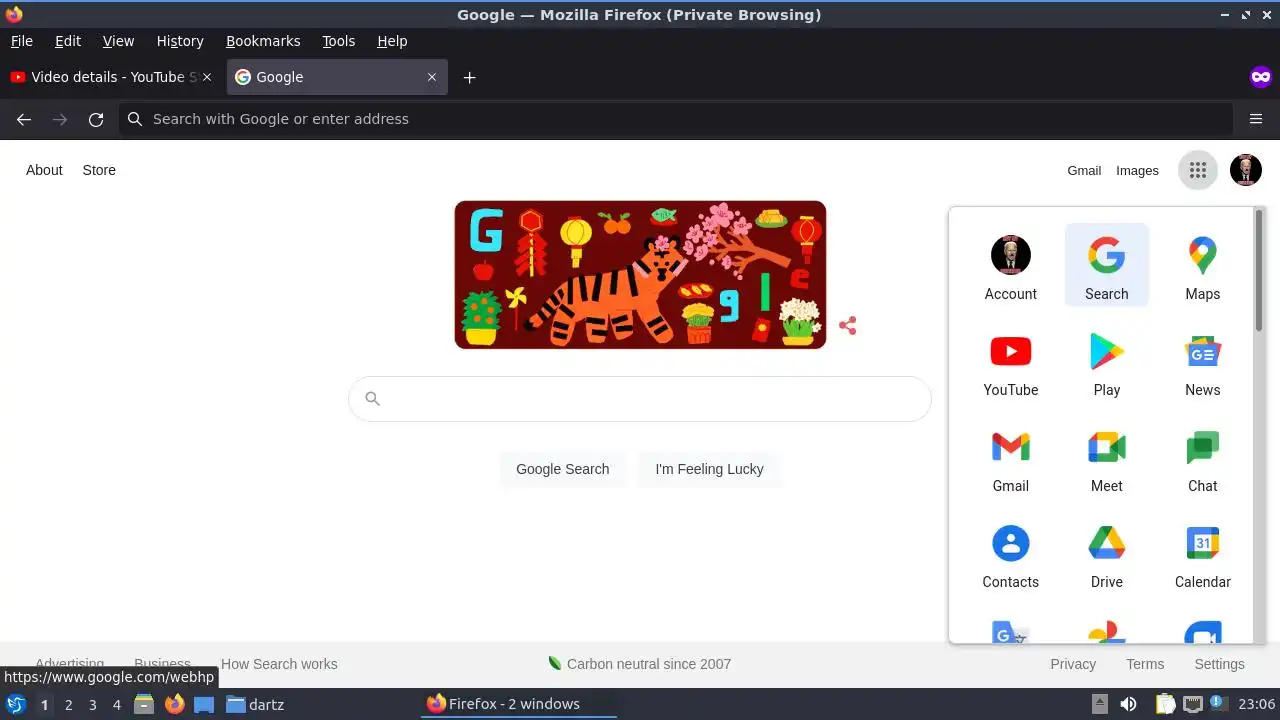
Task: Click the I'm Feeling Lucky button
Action: coord(709,469)
